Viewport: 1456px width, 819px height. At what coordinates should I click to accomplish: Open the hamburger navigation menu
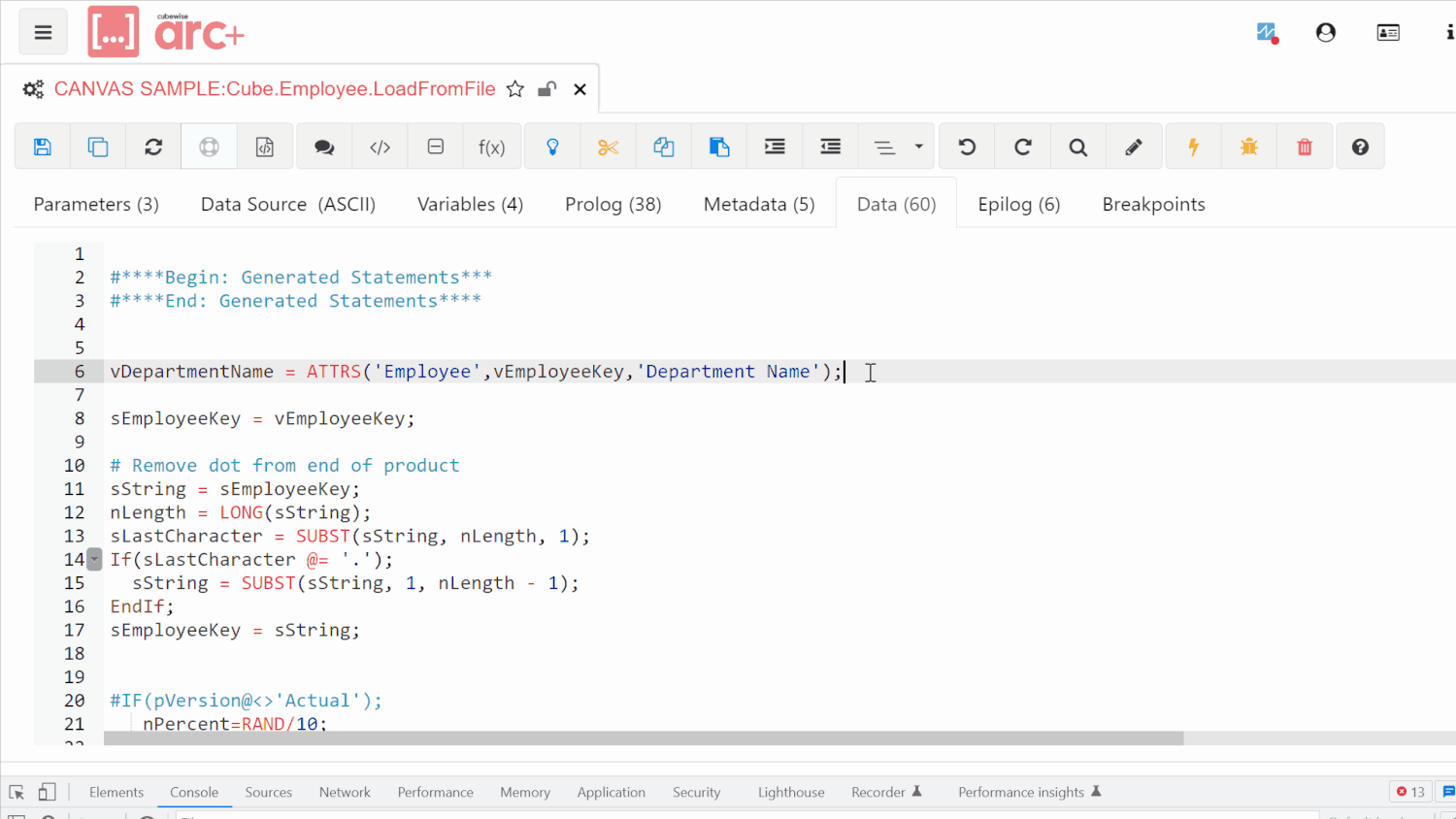click(x=43, y=31)
